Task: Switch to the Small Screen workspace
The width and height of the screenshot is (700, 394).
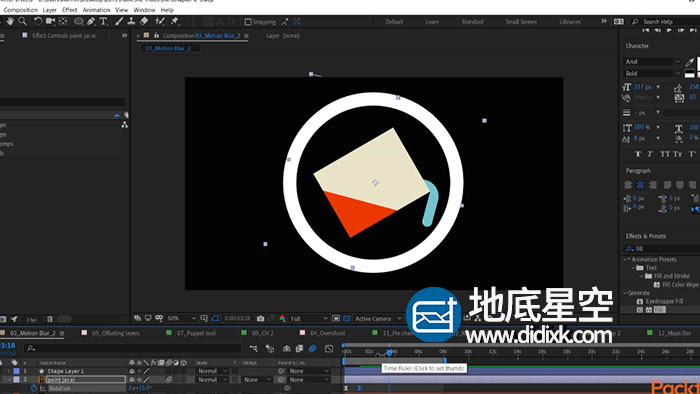Action: 521,21
